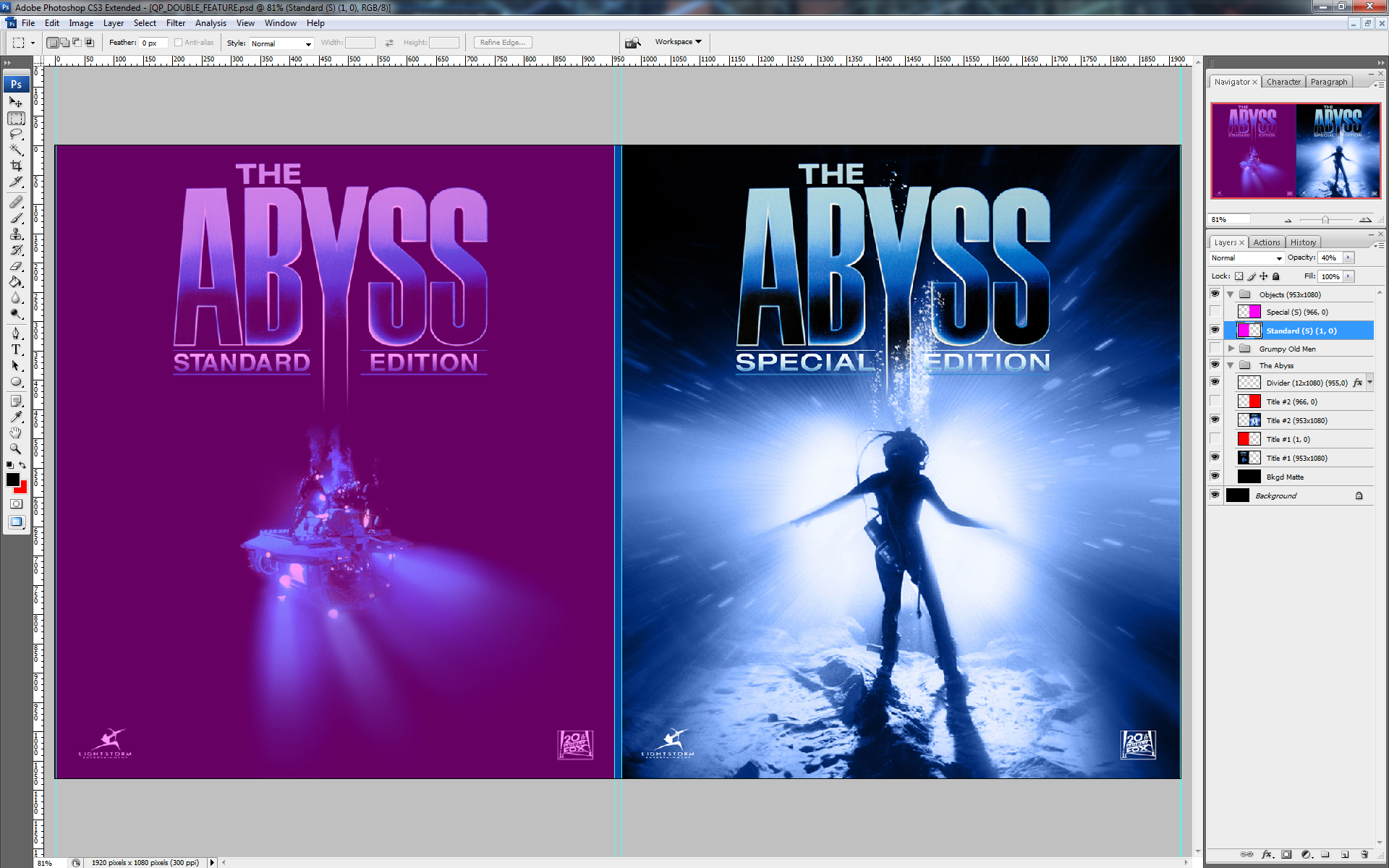This screenshot has width=1389, height=868.
Task: Select the Pen tool
Action: [16, 333]
